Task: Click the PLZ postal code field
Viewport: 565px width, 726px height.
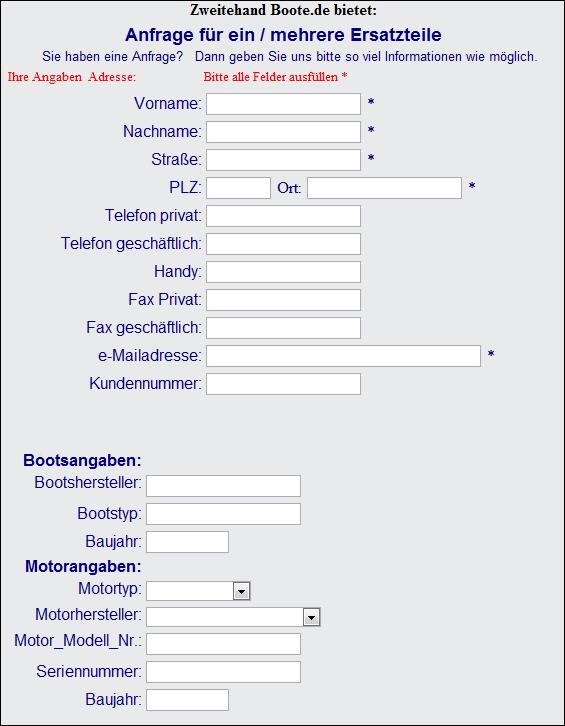Action: pos(238,188)
